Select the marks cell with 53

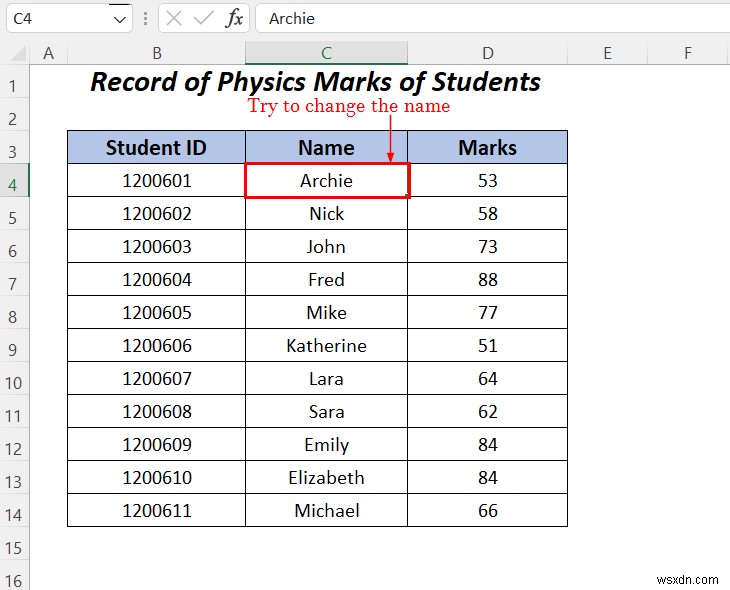pos(487,180)
